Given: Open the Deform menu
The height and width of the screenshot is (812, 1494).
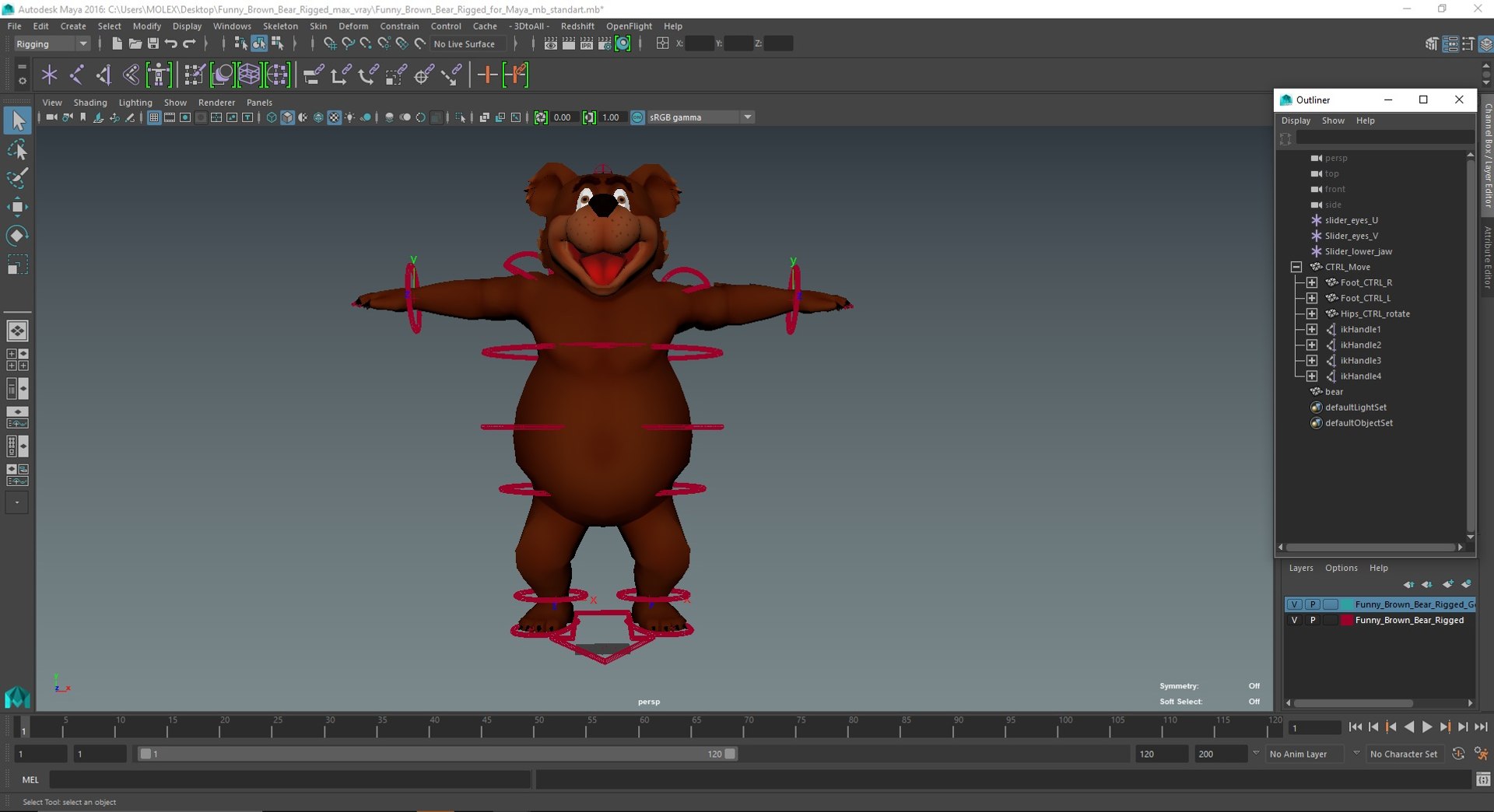Looking at the screenshot, I should pyautogui.click(x=353, y=26).
